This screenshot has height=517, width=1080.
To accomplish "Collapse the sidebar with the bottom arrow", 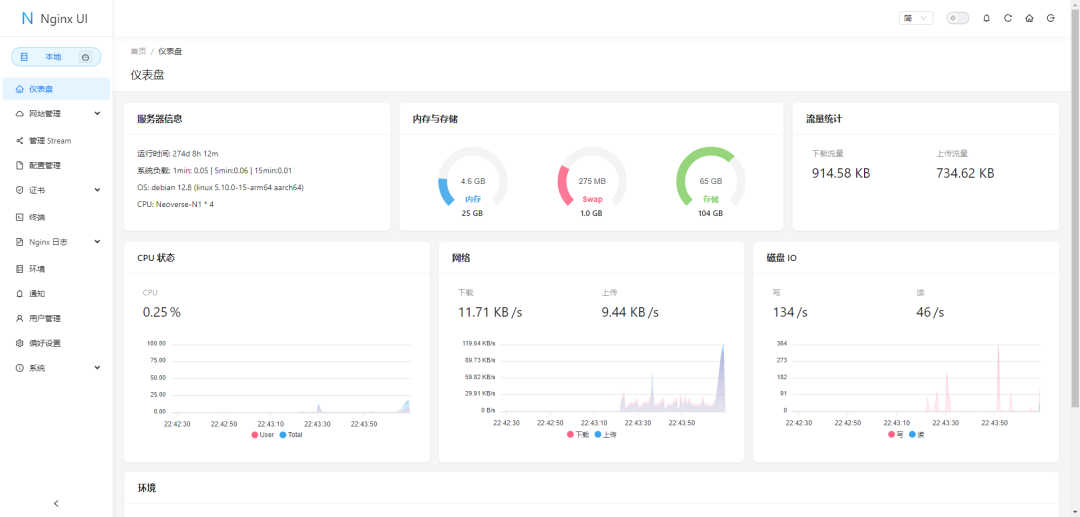I will coord(56,503).
